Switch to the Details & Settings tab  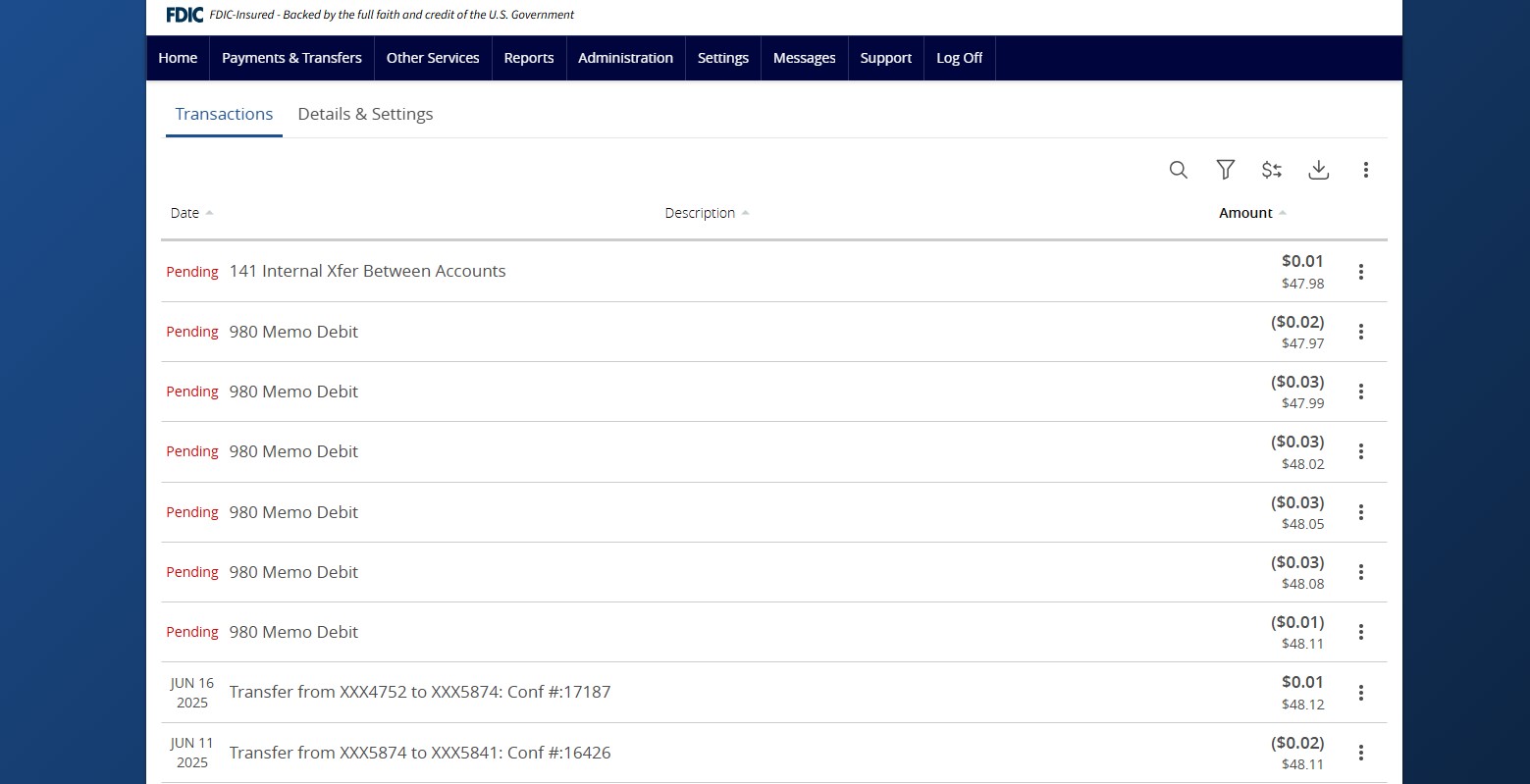click(x=365, y=114)
